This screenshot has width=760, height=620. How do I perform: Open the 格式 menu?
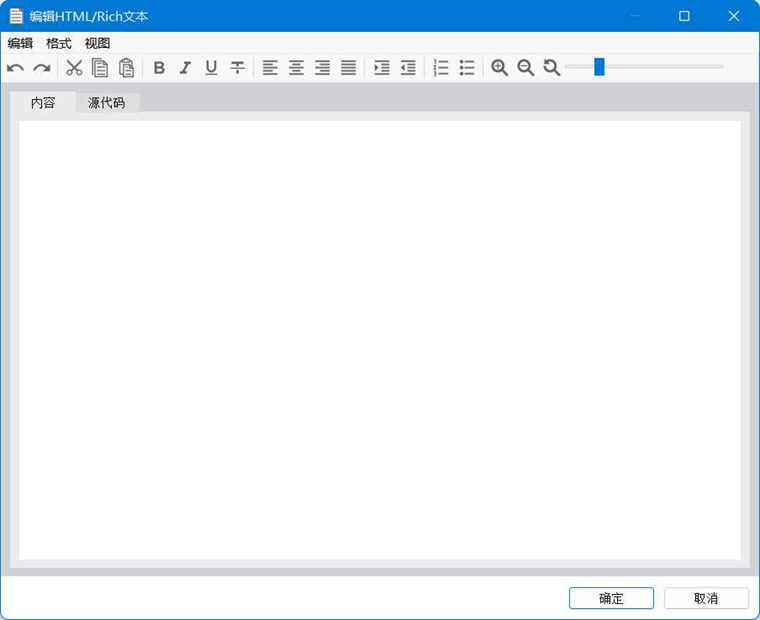click(59, 43)
